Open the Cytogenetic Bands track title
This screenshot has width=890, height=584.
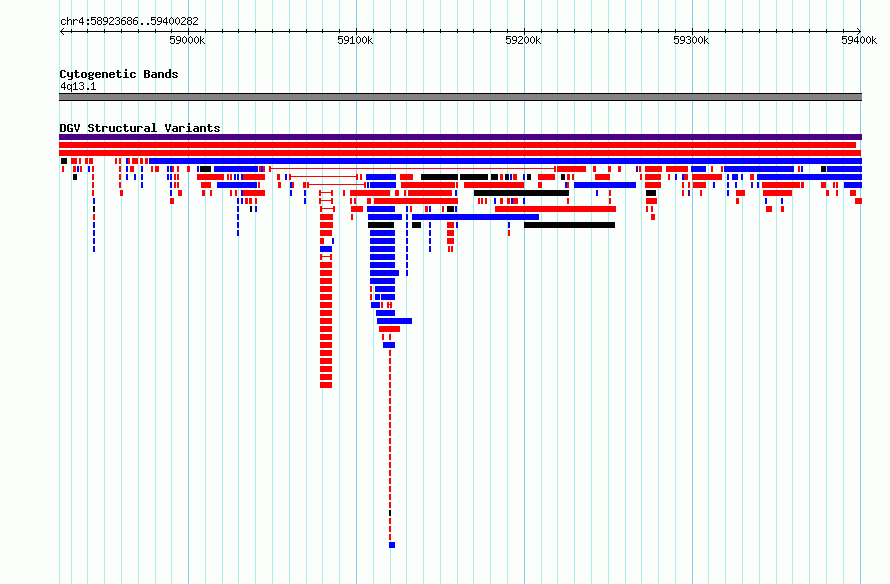point(119,74)
